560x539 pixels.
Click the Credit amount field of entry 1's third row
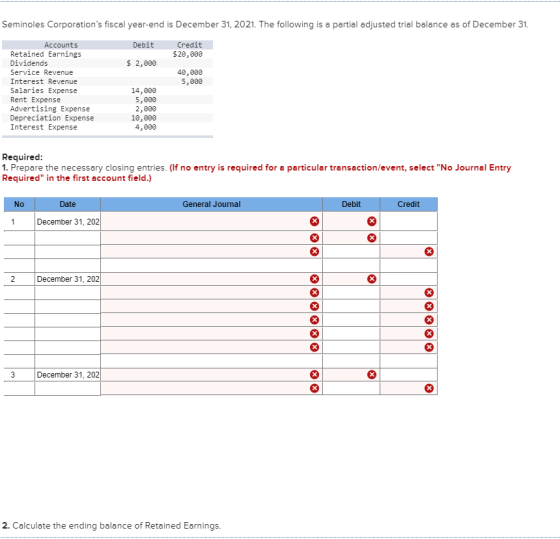[x=409, y=252]
